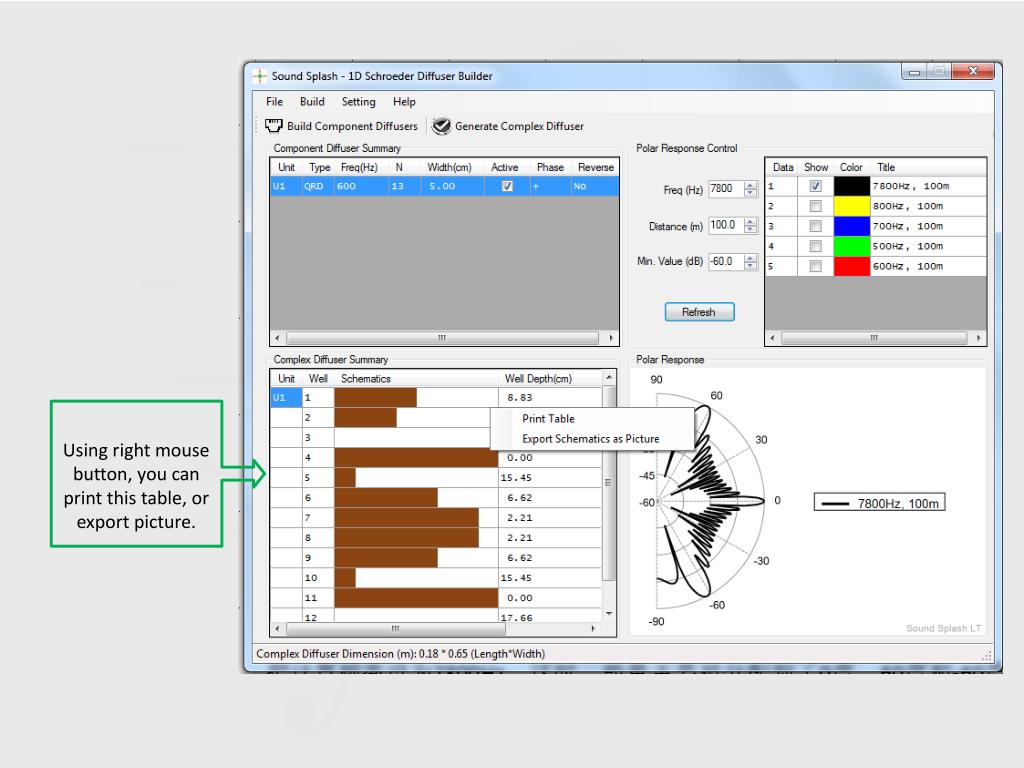Click the Phase column header
Screen dimensions: 1024x768
coord(550,167)
